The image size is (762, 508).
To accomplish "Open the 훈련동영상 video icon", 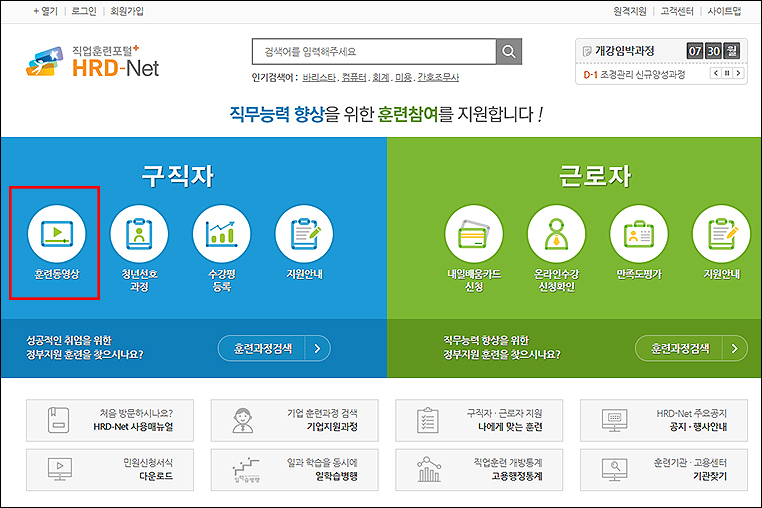I will pos(56,234).
